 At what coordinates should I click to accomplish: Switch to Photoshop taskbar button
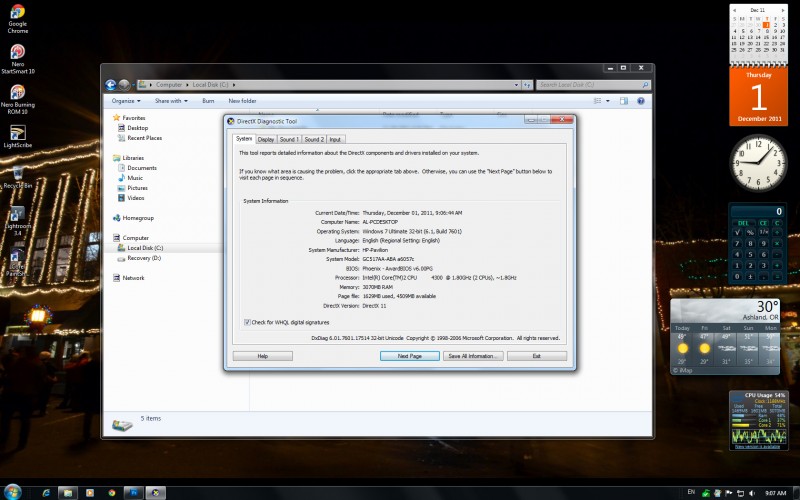[134, 492]
